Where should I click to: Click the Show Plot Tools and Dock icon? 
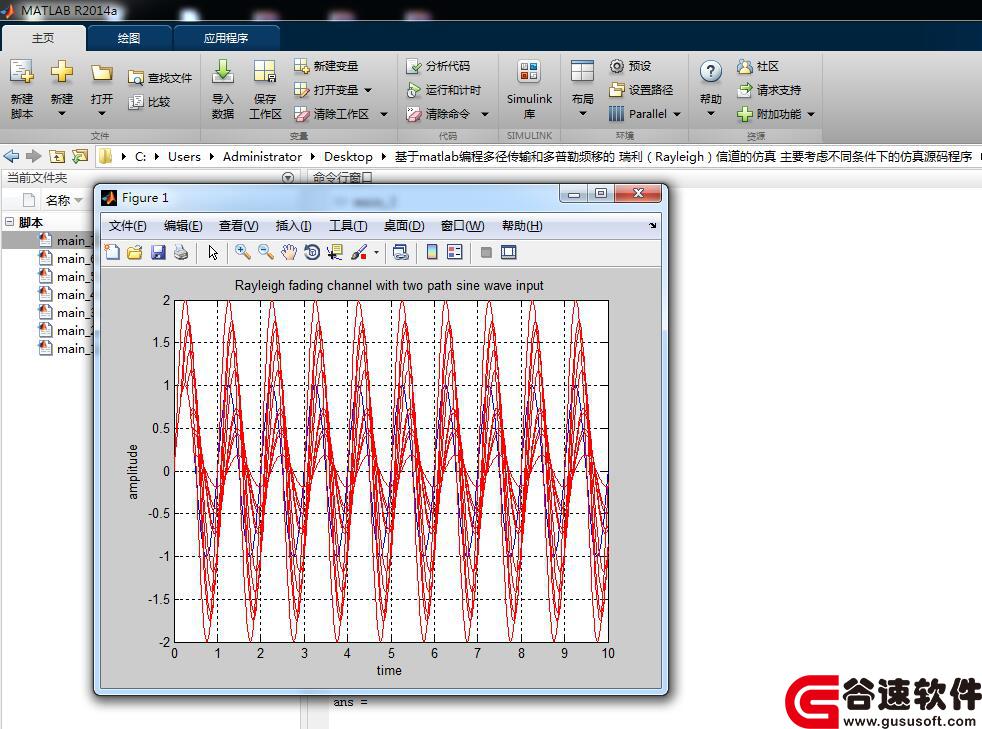click(x=509, y=252)
